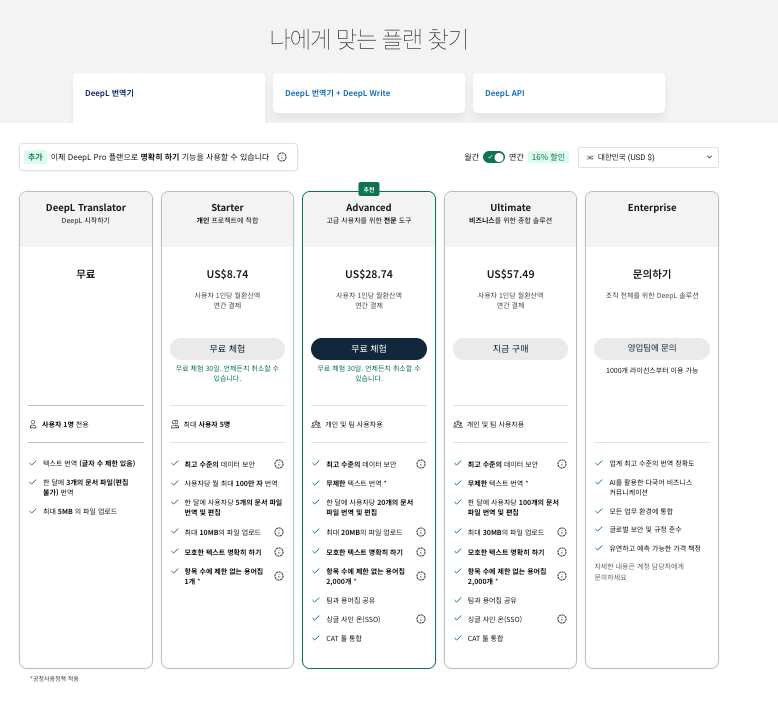The width and height of the screenshot is (778, 708).
Task: Click the Starter price US$8.74
Action: [x=227, y=274]
